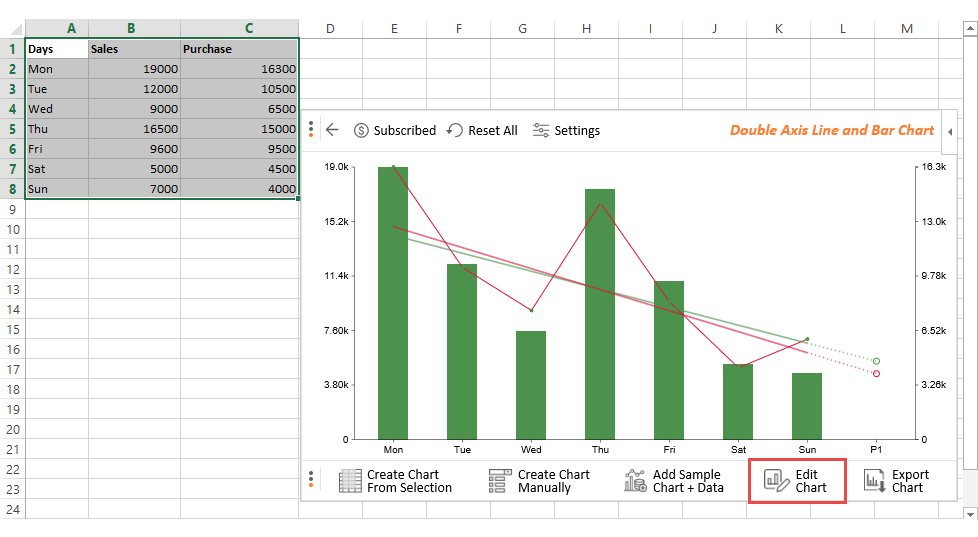Click the Fri axis label
Viewport: 978px width, 537px height.
[x=669, y=450]
